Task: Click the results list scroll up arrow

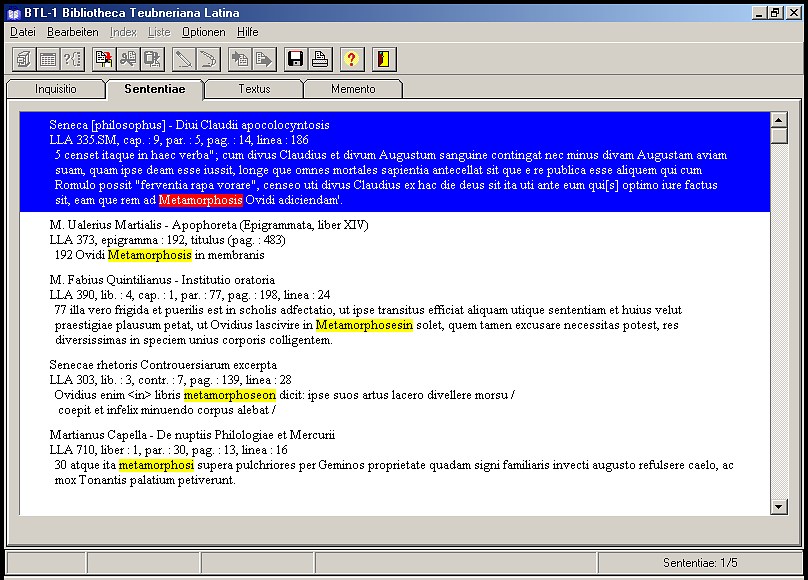Action: tap(779, 120)
